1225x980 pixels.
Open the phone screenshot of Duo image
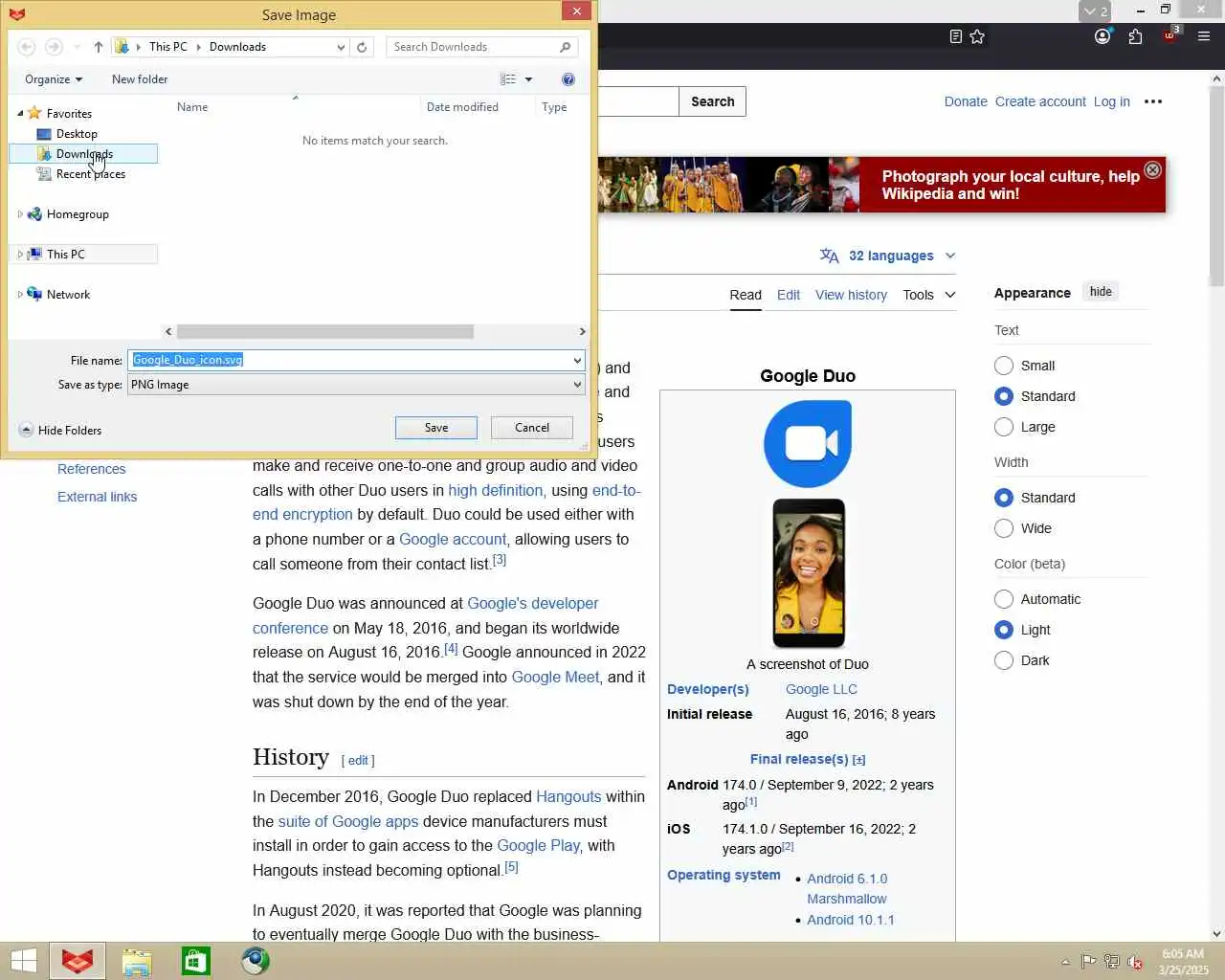point(809,573)
